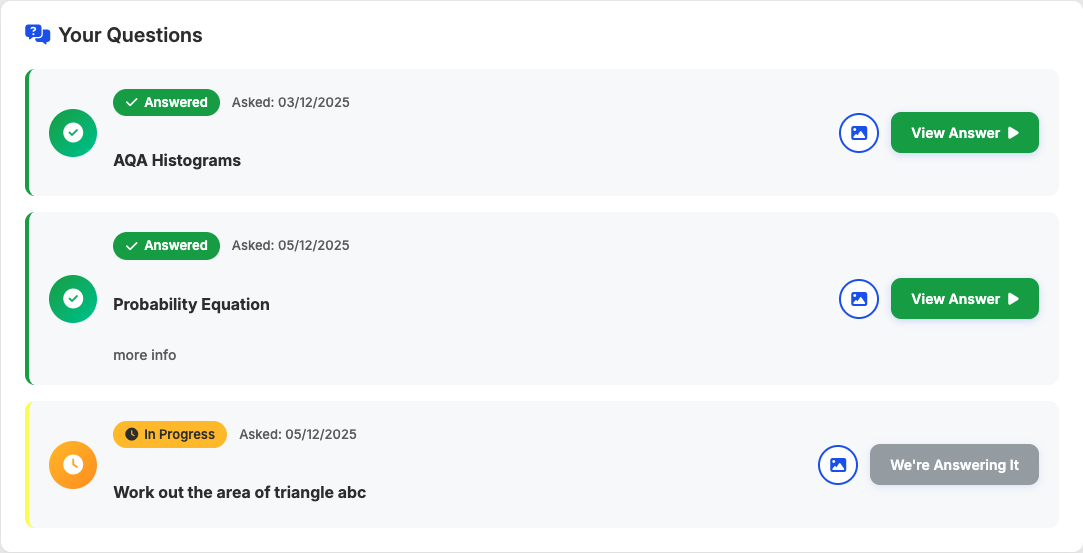Open image attachment for Probability Equation

click(858, 299)
